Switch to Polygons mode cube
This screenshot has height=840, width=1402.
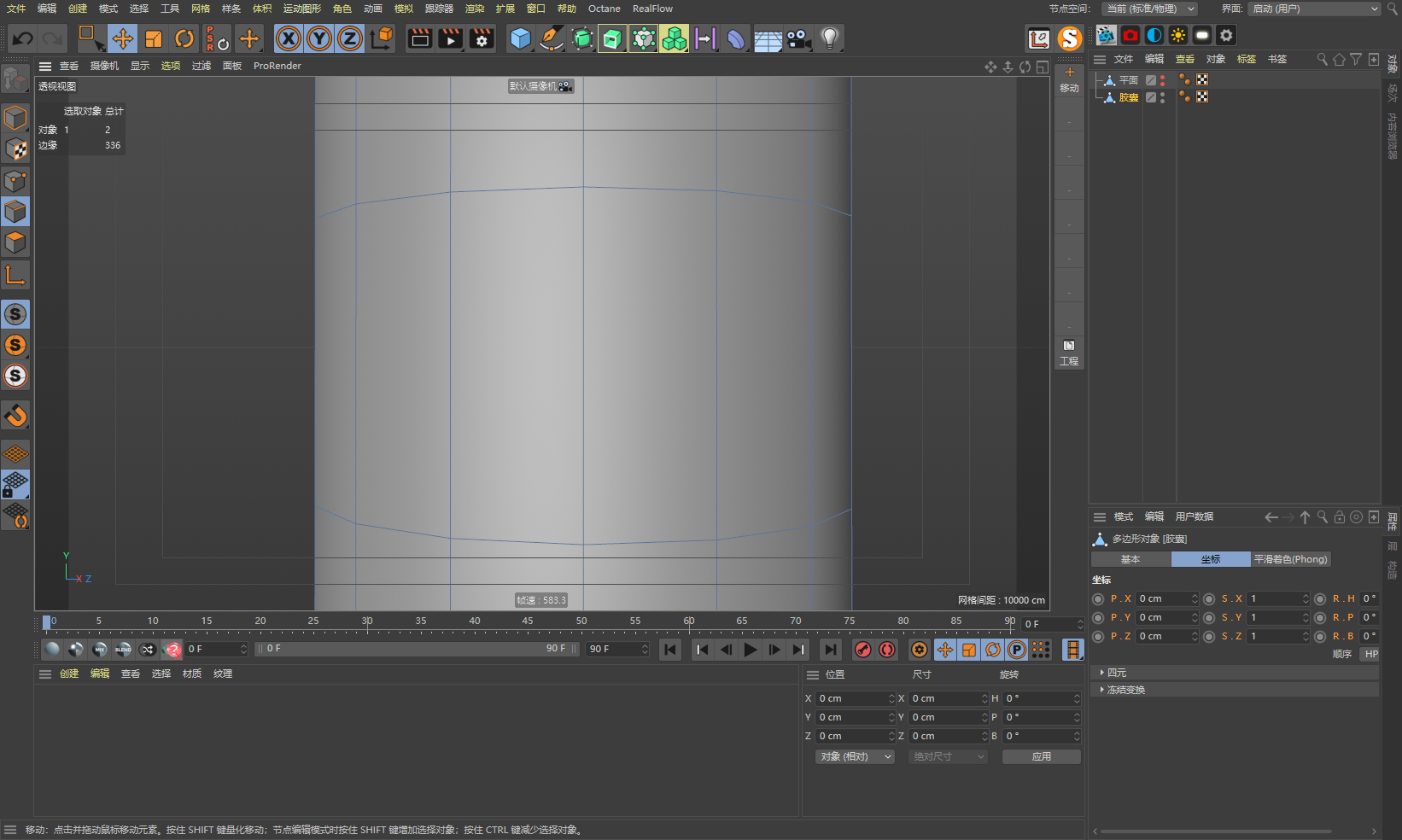tap(15, 243)
